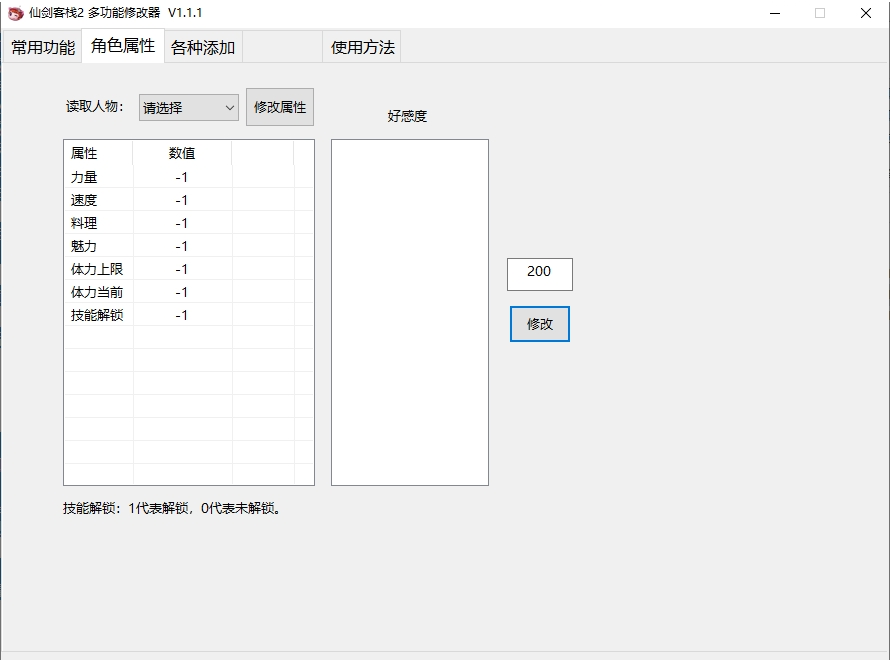Minimize the 仙剑客栈2 修改器 window
This screenshot has width=890, height=660.
(775, 13)
